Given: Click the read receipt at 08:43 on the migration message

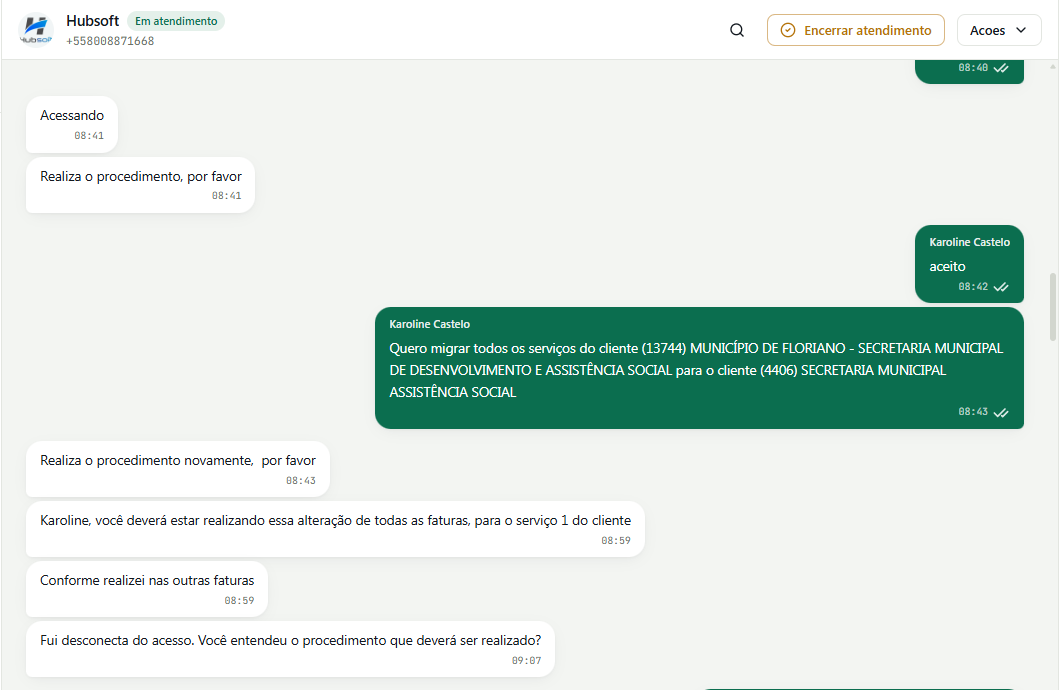Looking at the screenshot, I should [1001, 413].
